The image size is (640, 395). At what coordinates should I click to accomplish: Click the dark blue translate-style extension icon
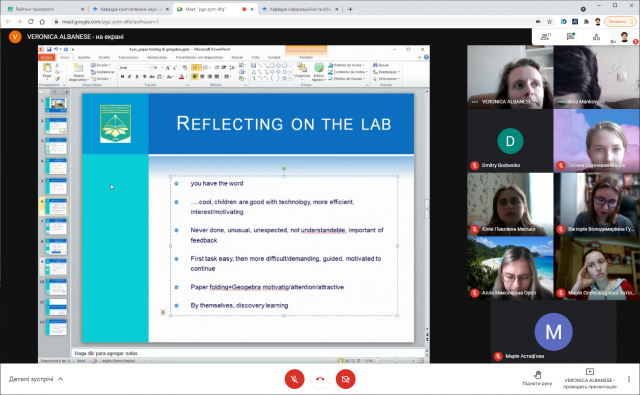point(575,22)
